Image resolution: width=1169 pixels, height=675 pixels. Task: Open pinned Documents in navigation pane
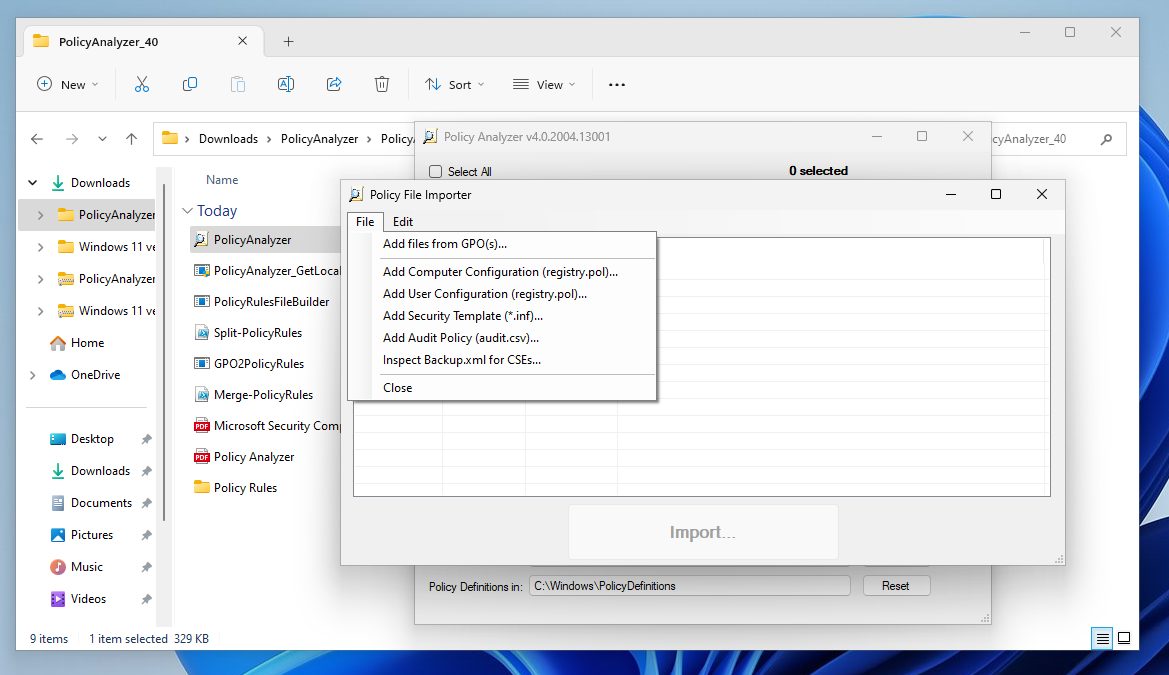(91, 503)
